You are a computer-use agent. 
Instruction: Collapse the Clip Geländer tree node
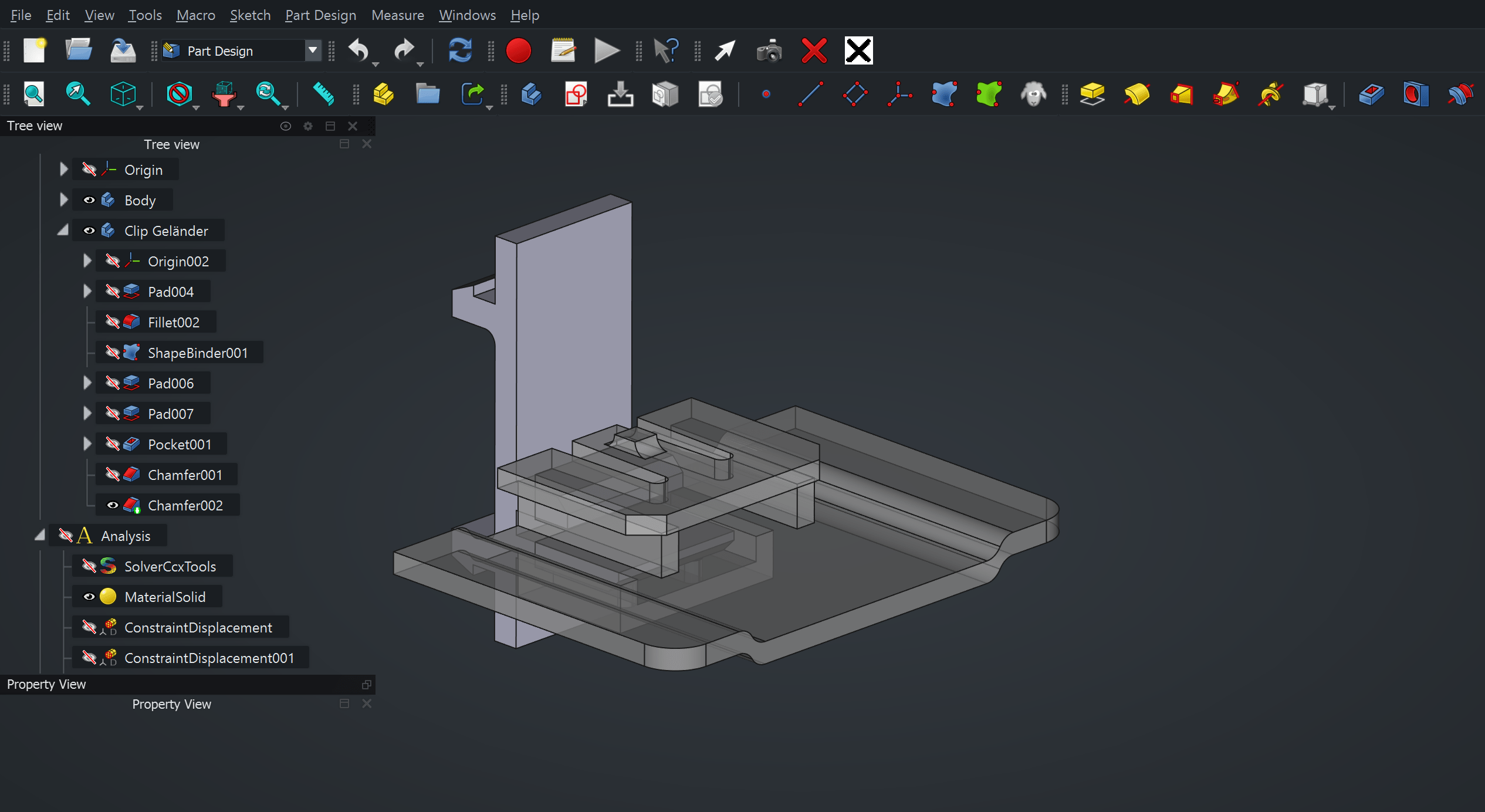coord(63,231)
